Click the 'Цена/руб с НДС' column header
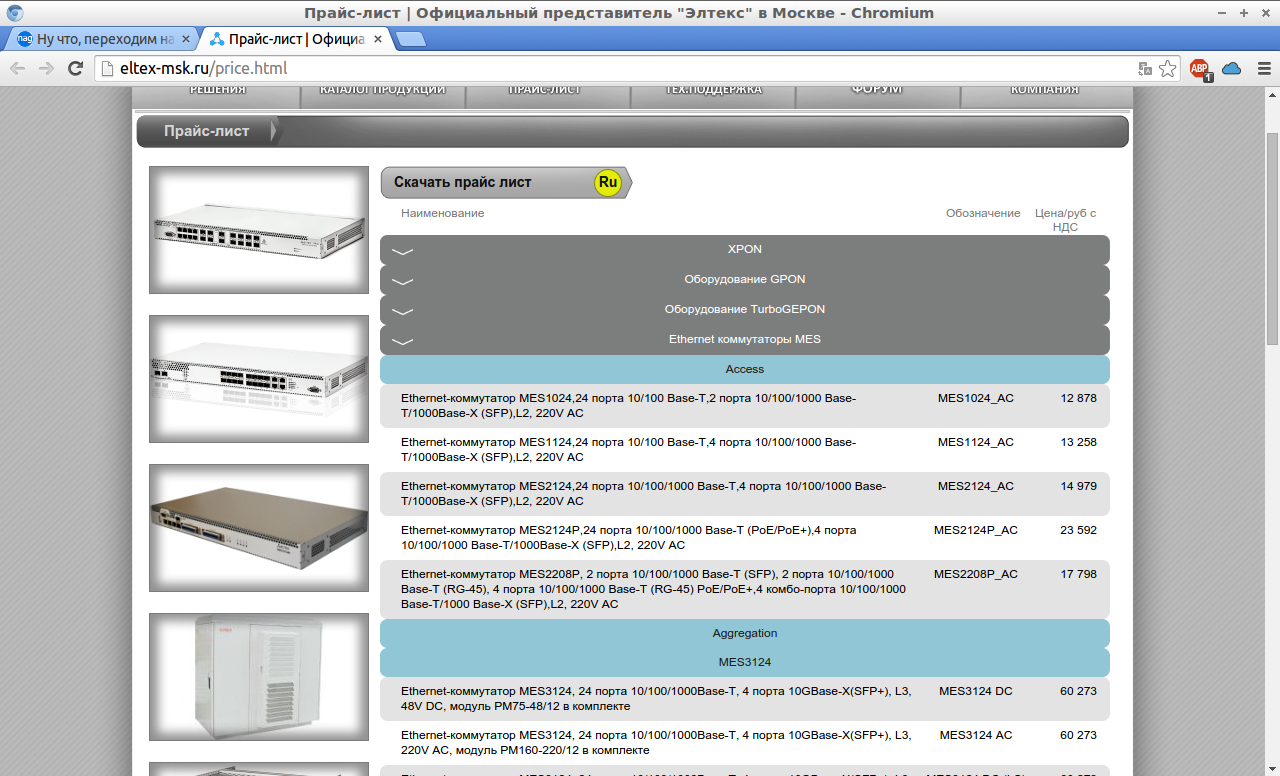Screen dimensions: 1280x776 coord(1065,220)
